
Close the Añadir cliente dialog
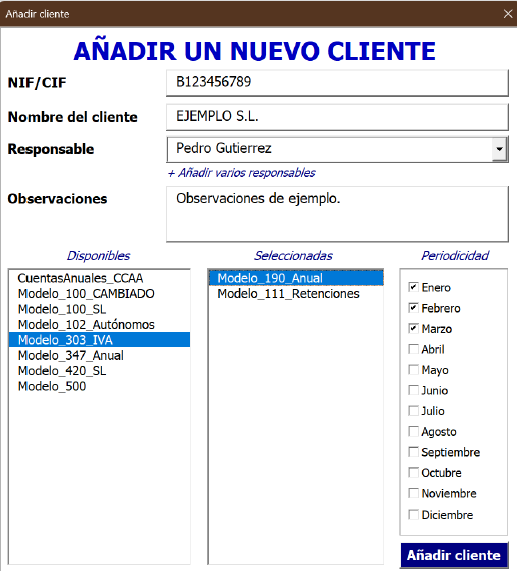[508, 14]
